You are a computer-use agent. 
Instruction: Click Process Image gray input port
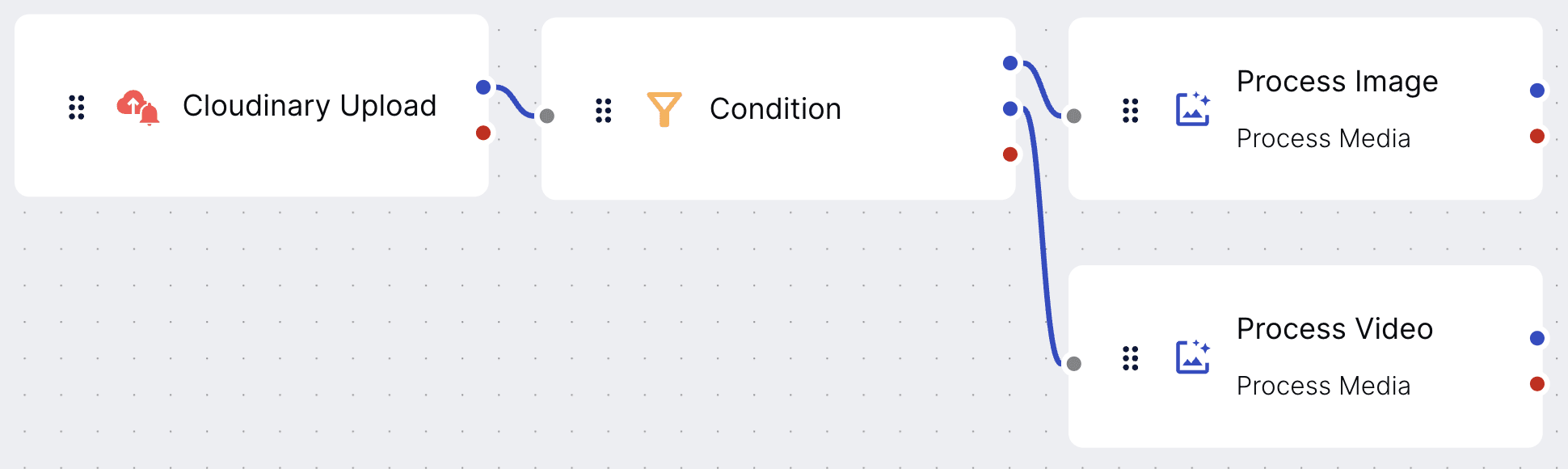(x=1074, y=116)
